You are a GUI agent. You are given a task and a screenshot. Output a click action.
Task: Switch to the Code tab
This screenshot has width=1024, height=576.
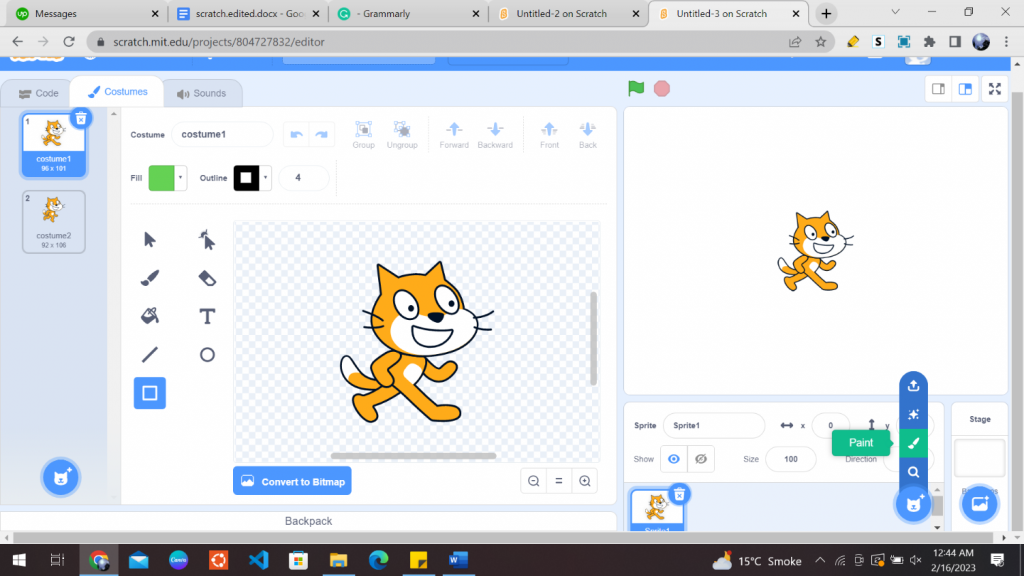[38, 92]
